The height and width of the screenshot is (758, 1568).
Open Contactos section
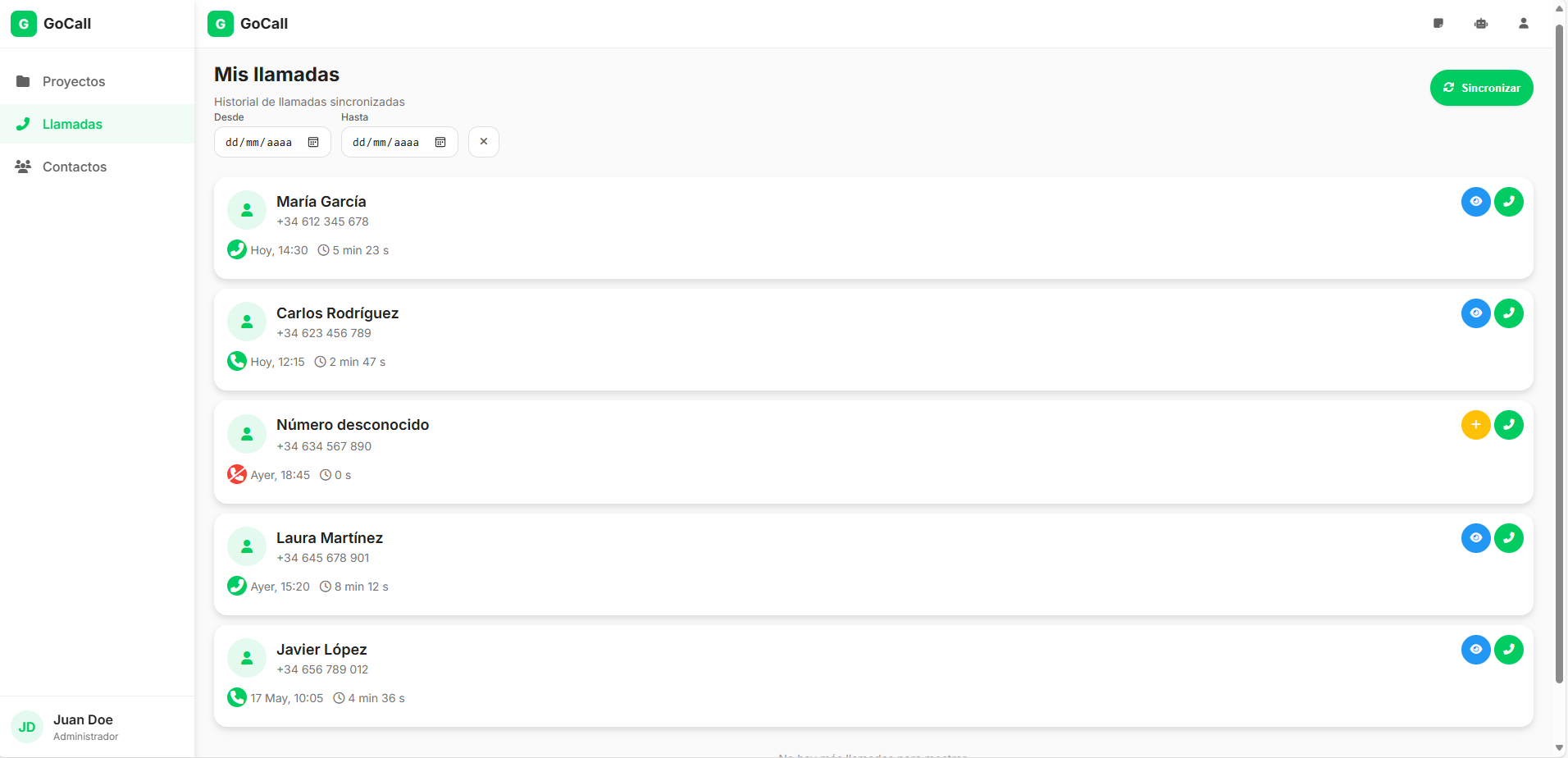[75, 167]
